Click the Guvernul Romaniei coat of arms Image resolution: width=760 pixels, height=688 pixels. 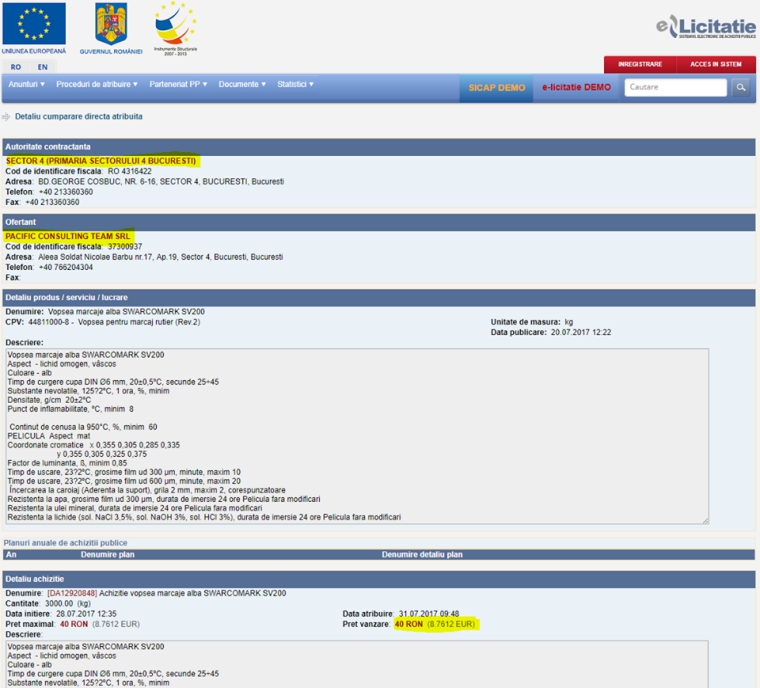click(111, 24)
